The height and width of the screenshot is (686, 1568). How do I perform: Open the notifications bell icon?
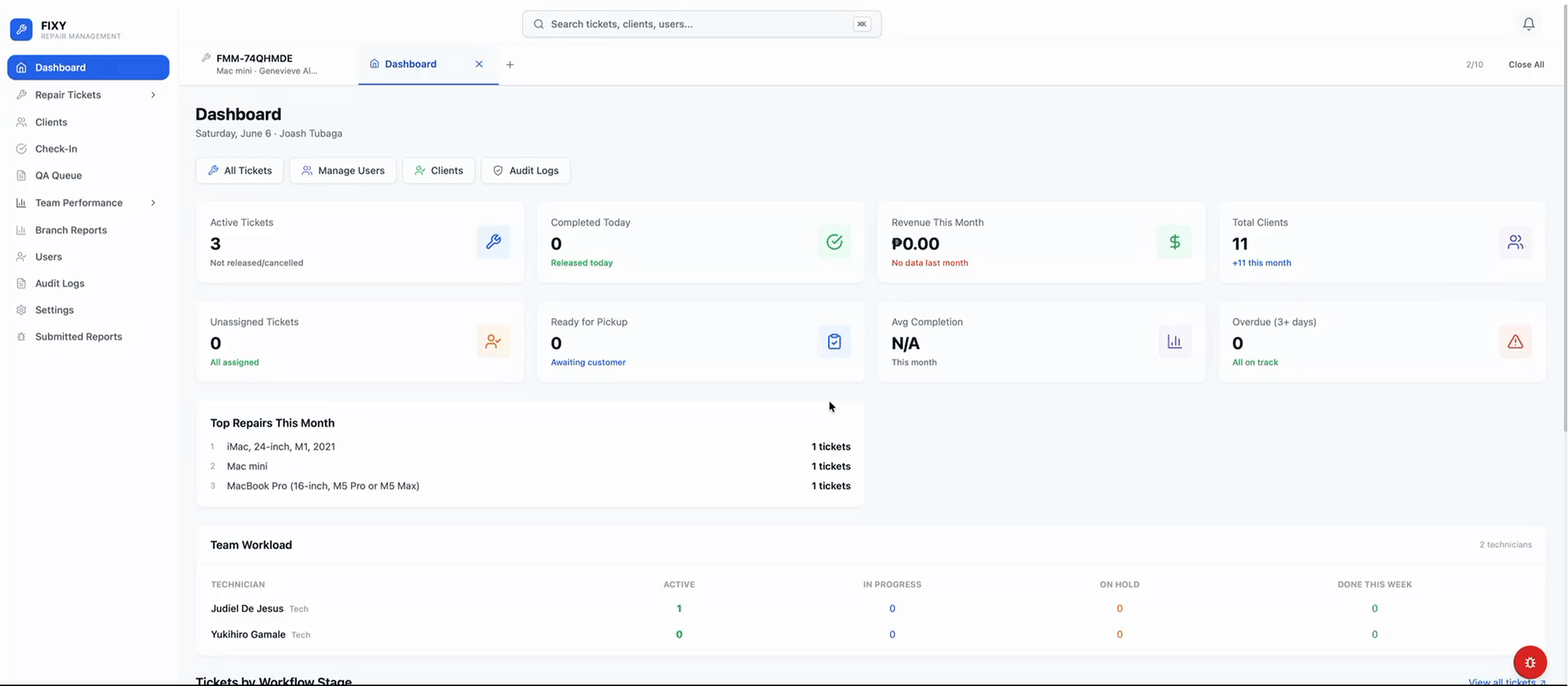[1529, 24]
